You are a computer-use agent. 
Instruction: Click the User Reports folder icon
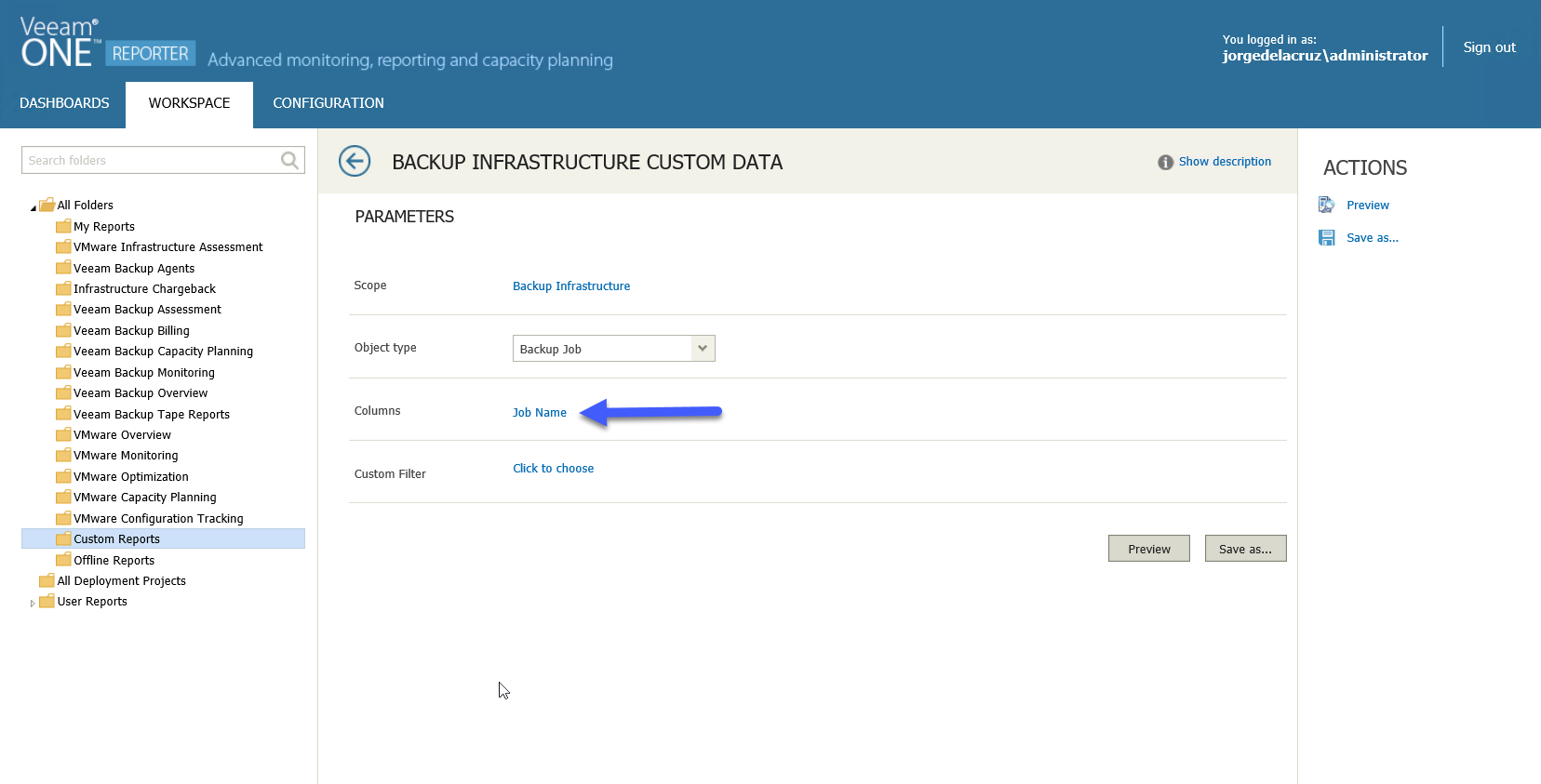pyautogui.click(x=47, y=601)
